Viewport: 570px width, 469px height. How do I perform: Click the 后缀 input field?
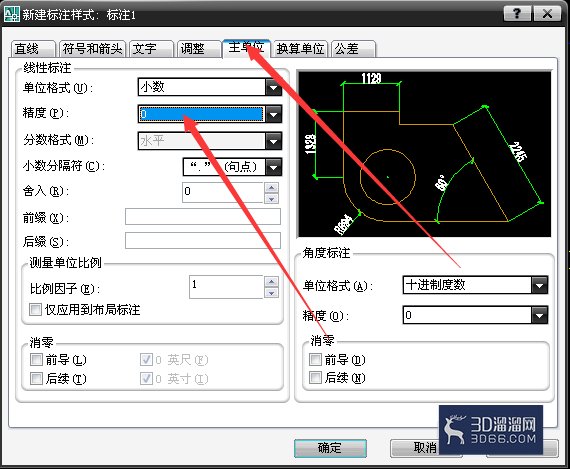click(203, 240)
